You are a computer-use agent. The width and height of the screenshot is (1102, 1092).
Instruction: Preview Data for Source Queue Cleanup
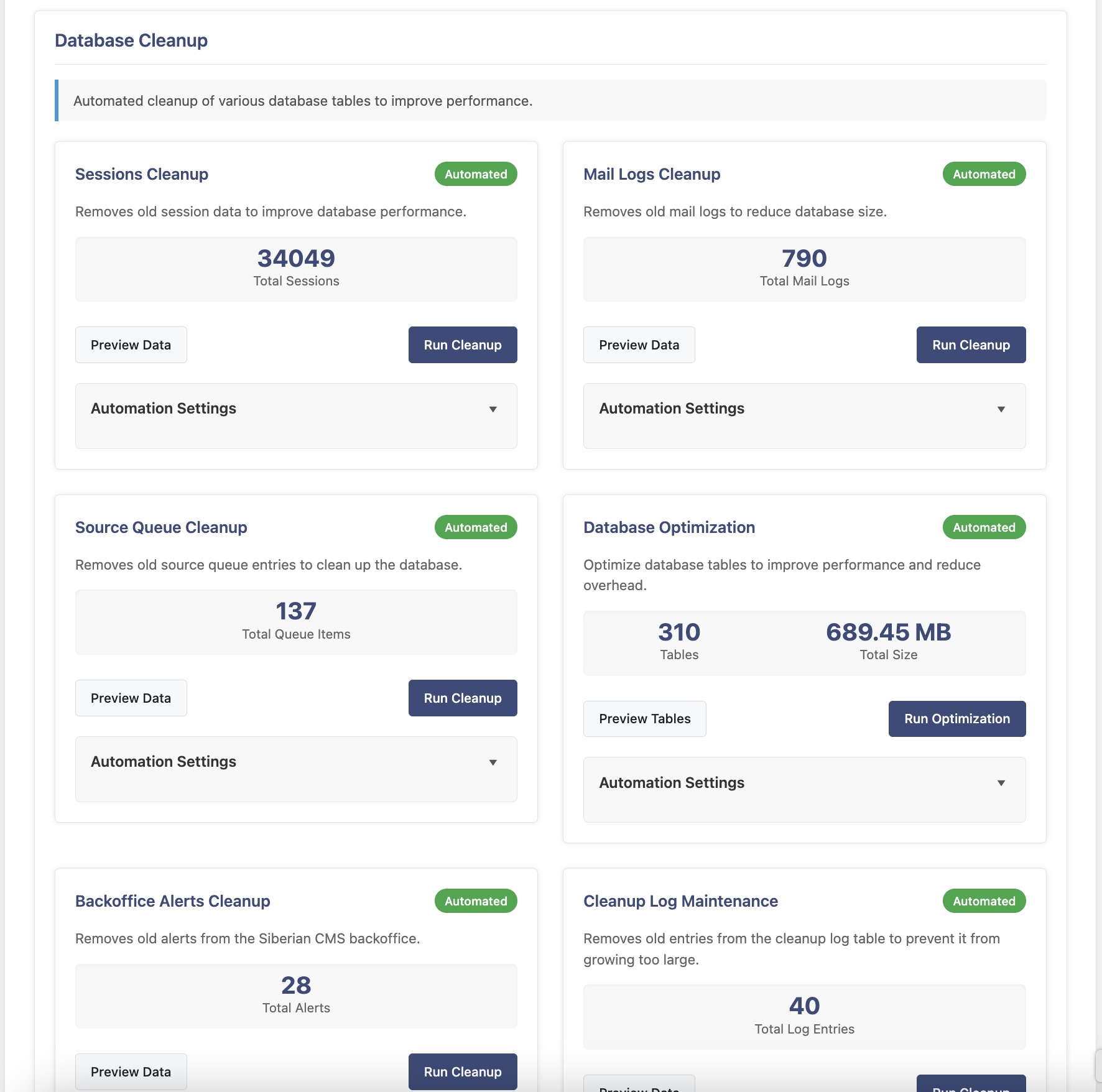point(131,698)
